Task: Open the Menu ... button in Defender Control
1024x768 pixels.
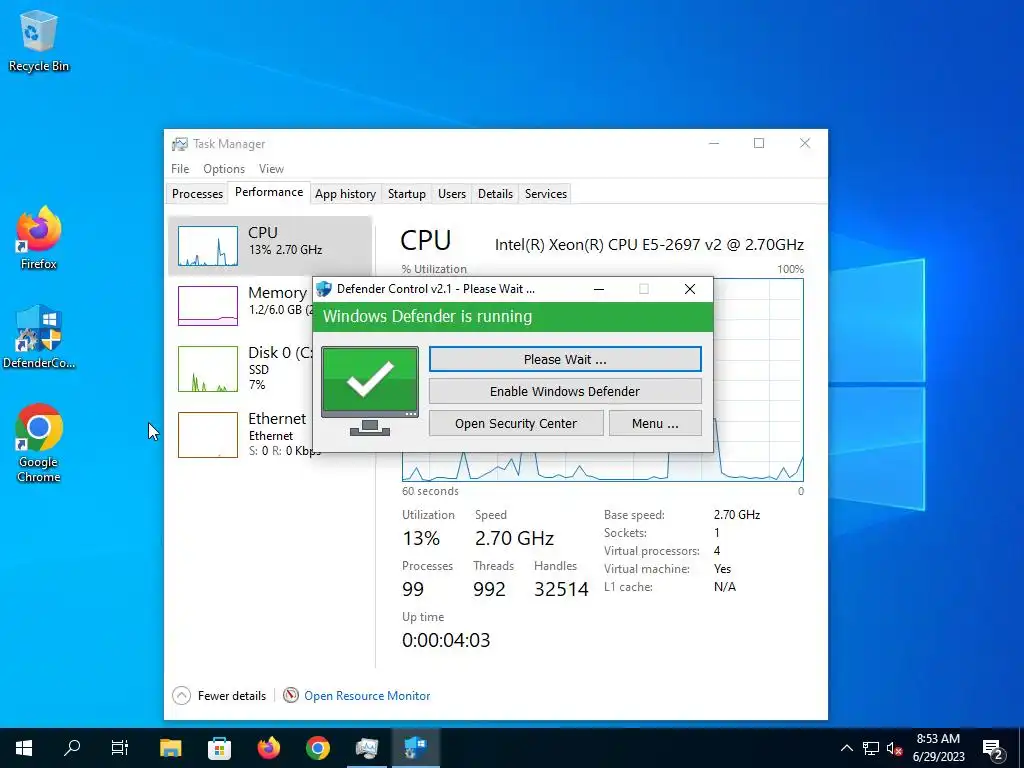Action: (655, 423)
